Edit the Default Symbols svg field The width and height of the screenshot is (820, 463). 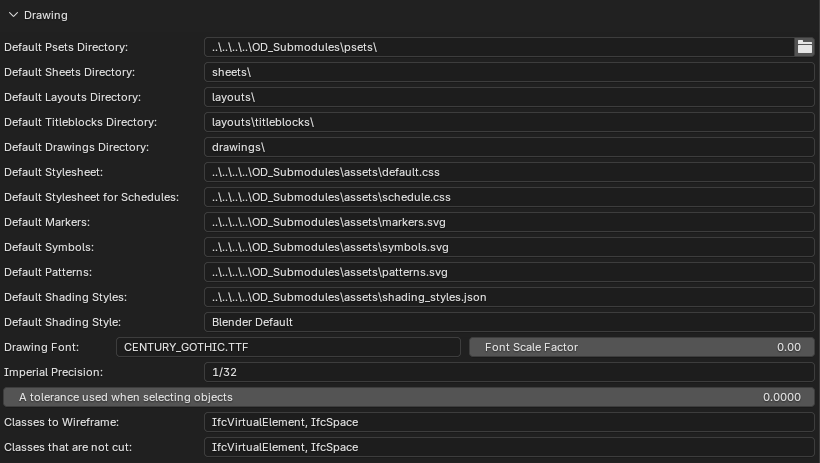(x=509, y=247)
